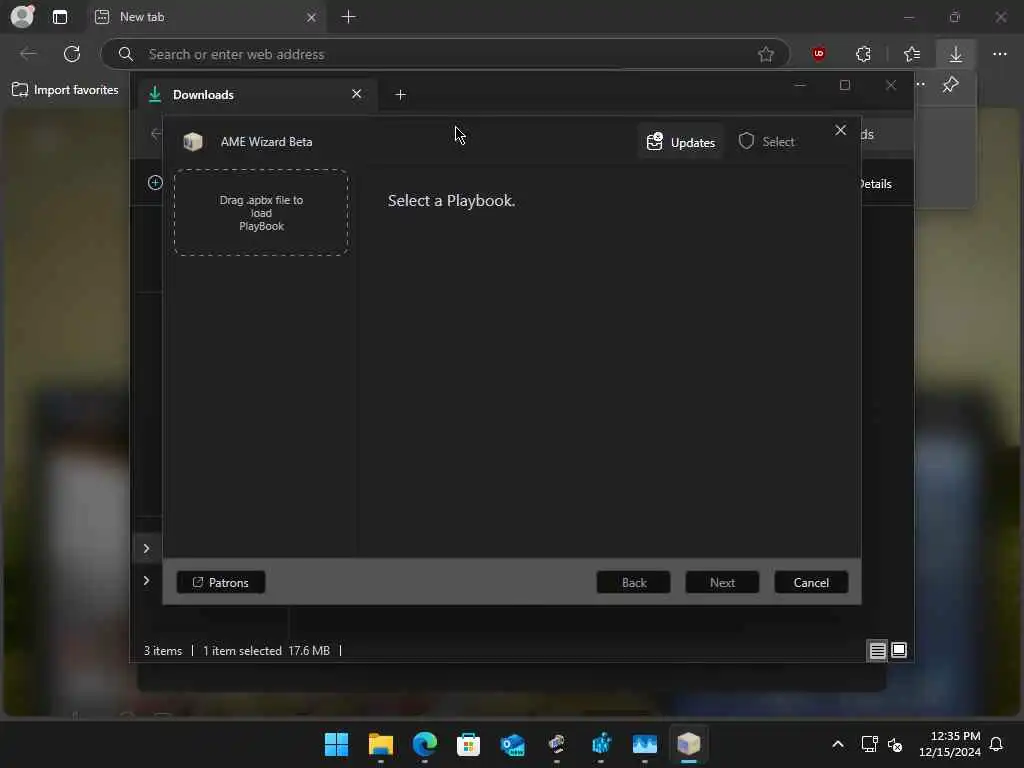Add this page to favorites star icon
The height and width of the screenshot is (768, 1024).
pyautogui.click(x=766, y=54)
